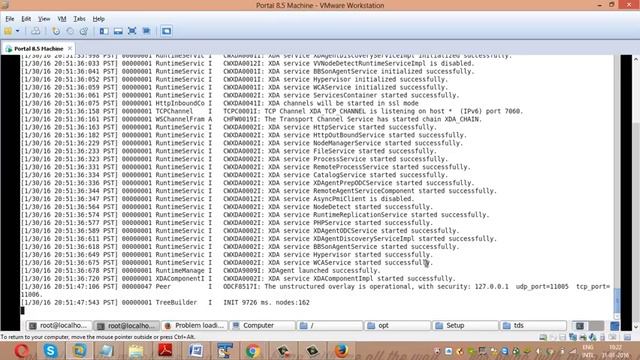Click the log line mentioning port 7060
Screen dimensions: 640x360
[272, 111]
